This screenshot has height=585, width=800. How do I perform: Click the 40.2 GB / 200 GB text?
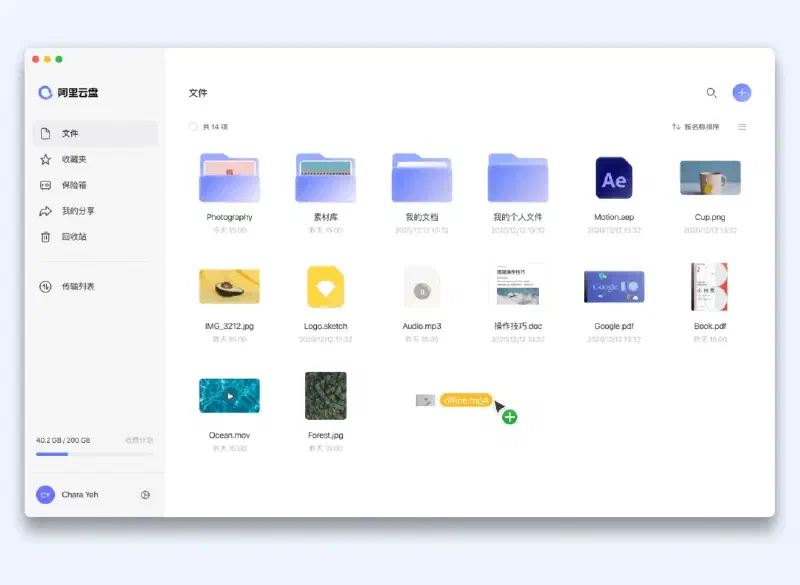click(63, 440)
